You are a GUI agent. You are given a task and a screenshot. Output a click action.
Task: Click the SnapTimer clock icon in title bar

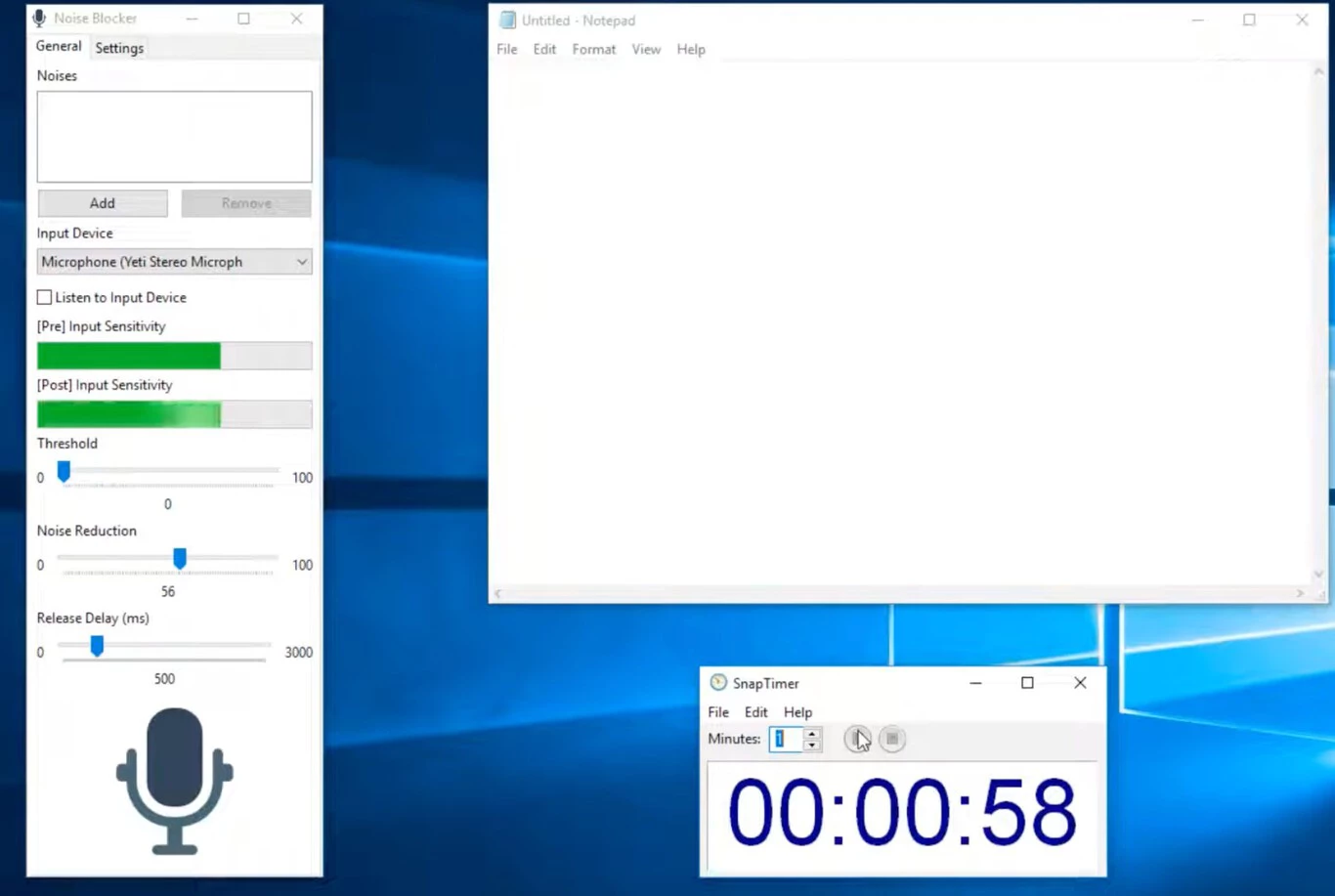click(x=718, y=683)
